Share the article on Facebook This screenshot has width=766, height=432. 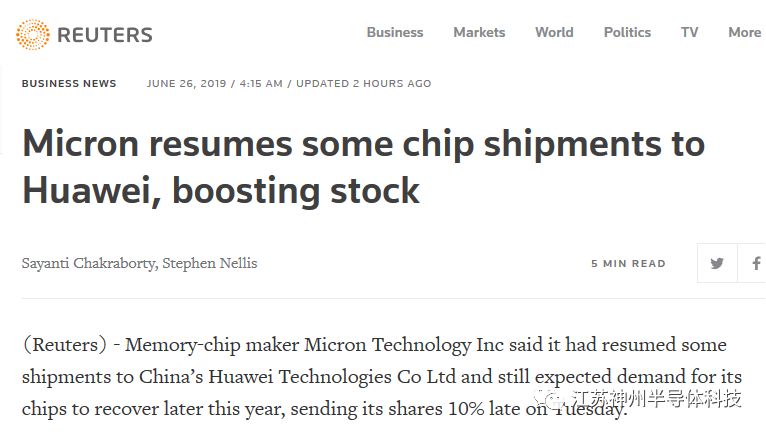756,264
